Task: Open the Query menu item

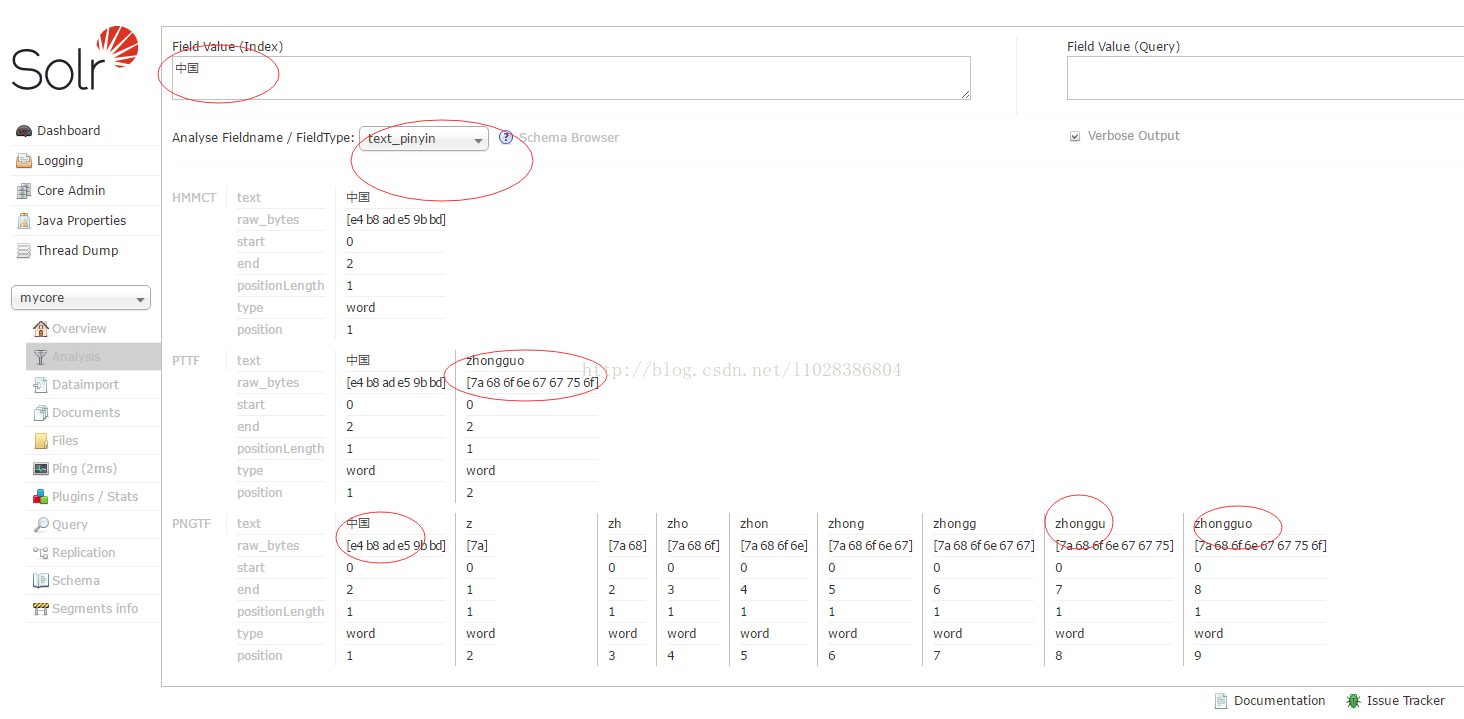Action: click(69, 525)
